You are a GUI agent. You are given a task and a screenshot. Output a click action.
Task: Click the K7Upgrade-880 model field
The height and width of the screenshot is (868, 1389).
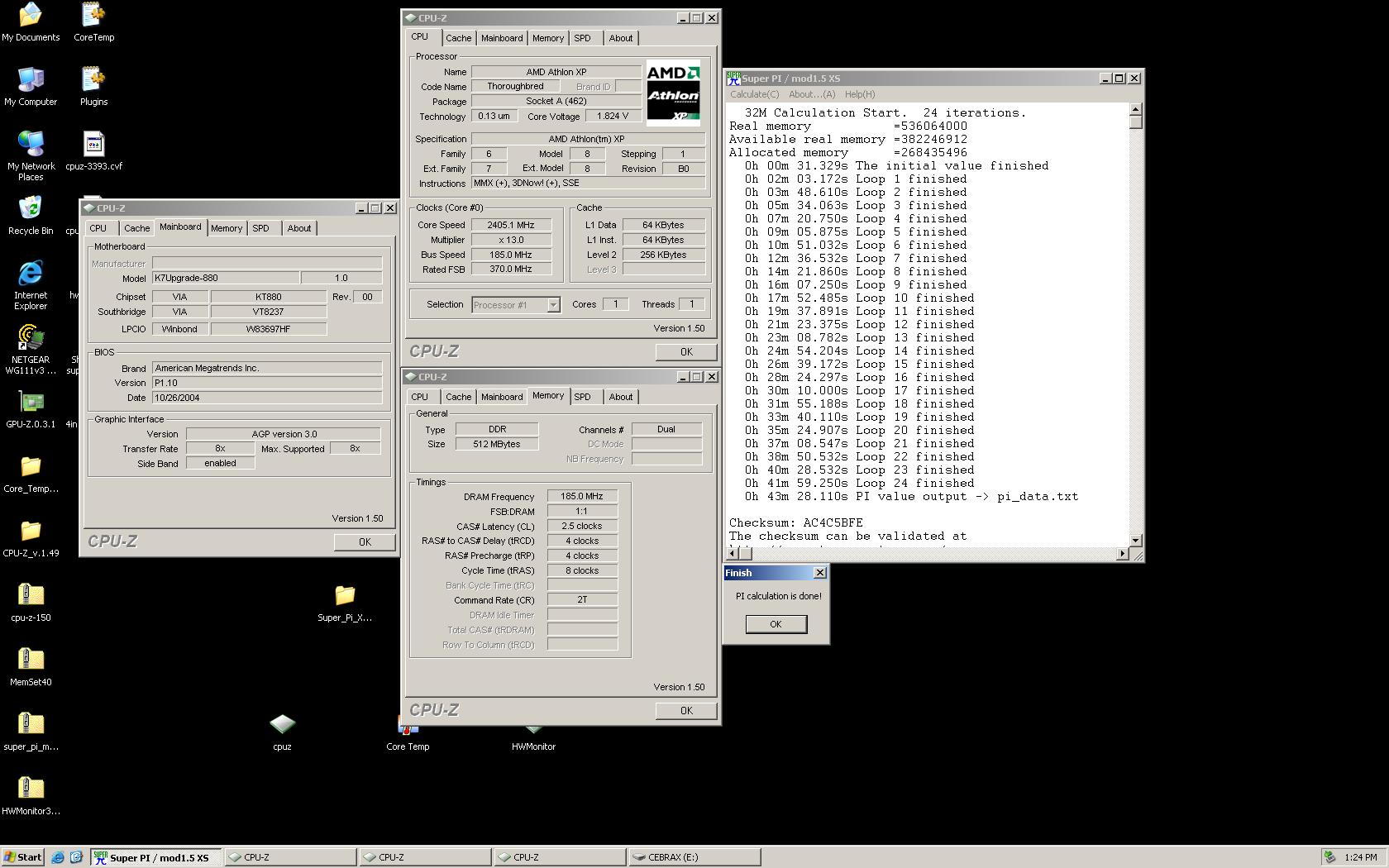tap(225, 278)
